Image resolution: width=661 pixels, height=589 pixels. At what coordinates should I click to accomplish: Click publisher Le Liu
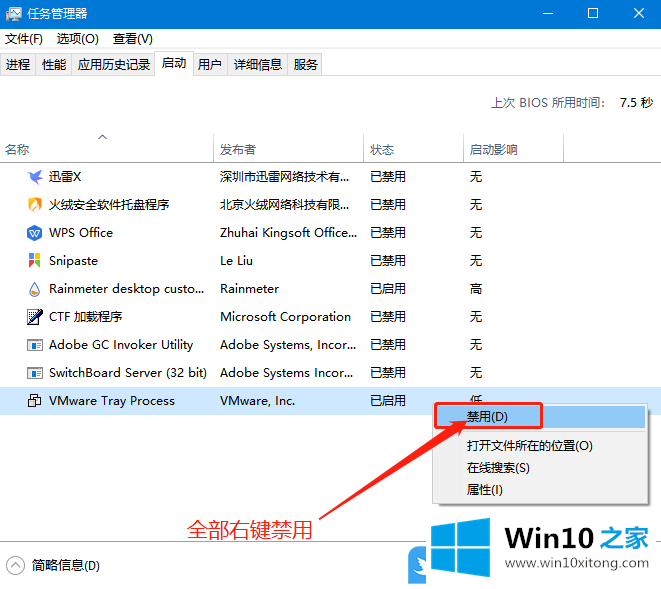coord(236,261)
